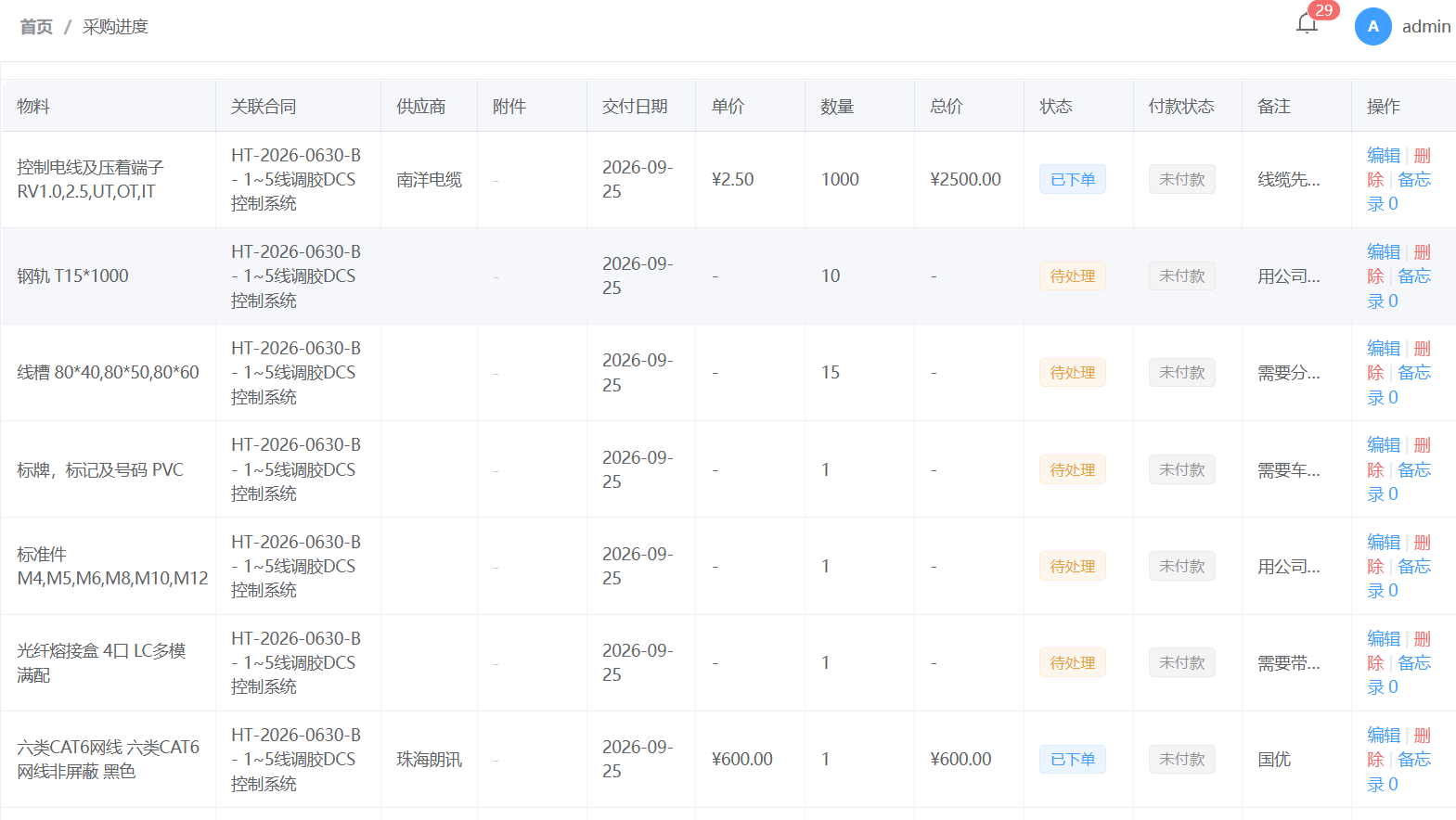The height and width of the screenshot is (820, 1456).
Task: Open the notifications bell icon
Action: (x=1307, y=25)
